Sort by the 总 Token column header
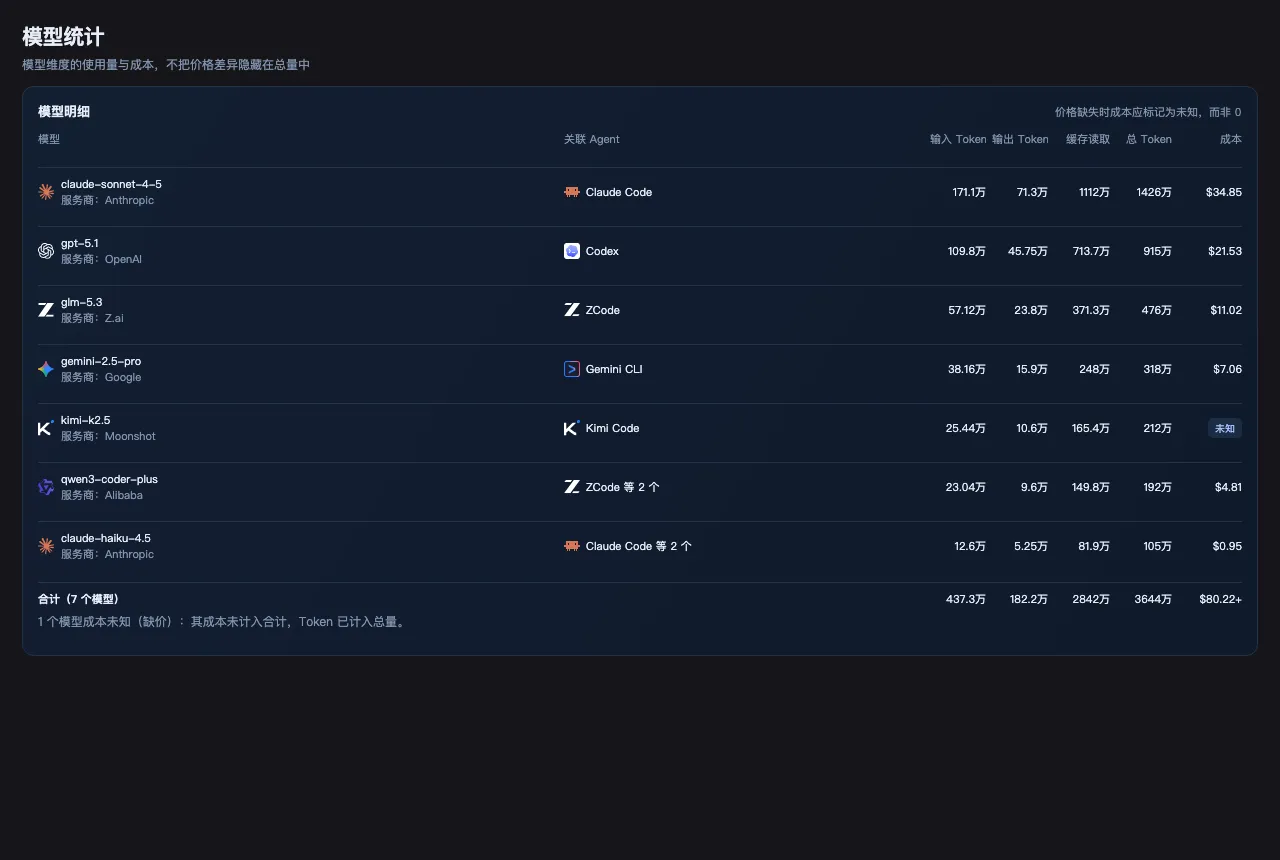This screenshot has width=1280, height=860. coord(1149,139)
